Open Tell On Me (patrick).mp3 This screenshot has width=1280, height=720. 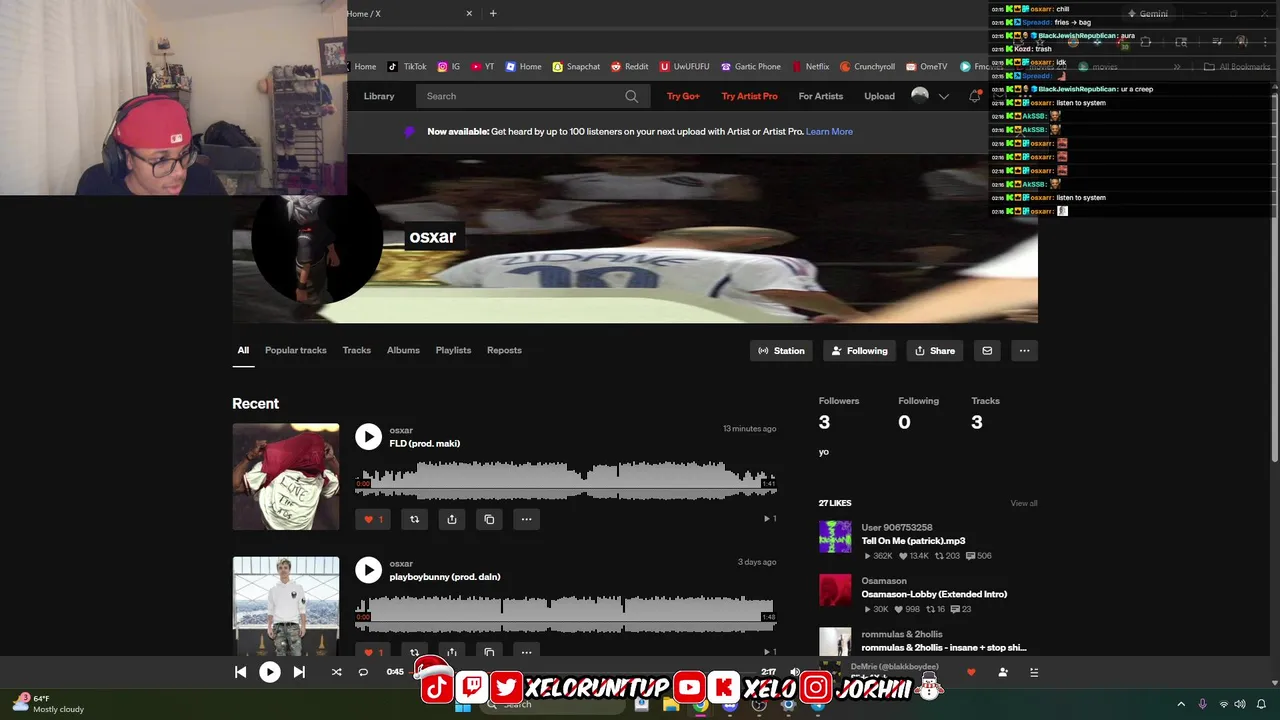(x=913, y=541)
